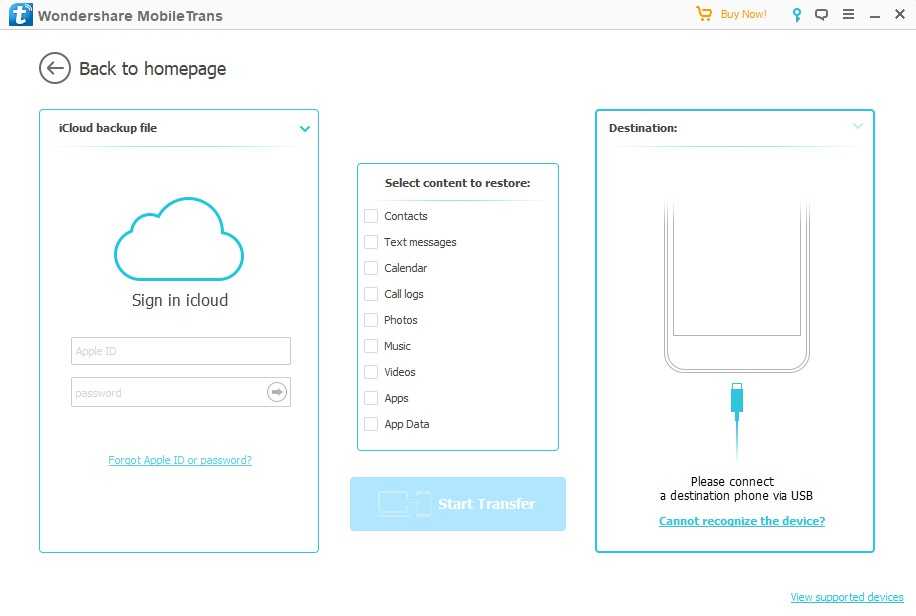This screenshot has width=916, height=616.
Task: Click the shopping cart icon
Action: pyautogui.click(x=704, y=14)
